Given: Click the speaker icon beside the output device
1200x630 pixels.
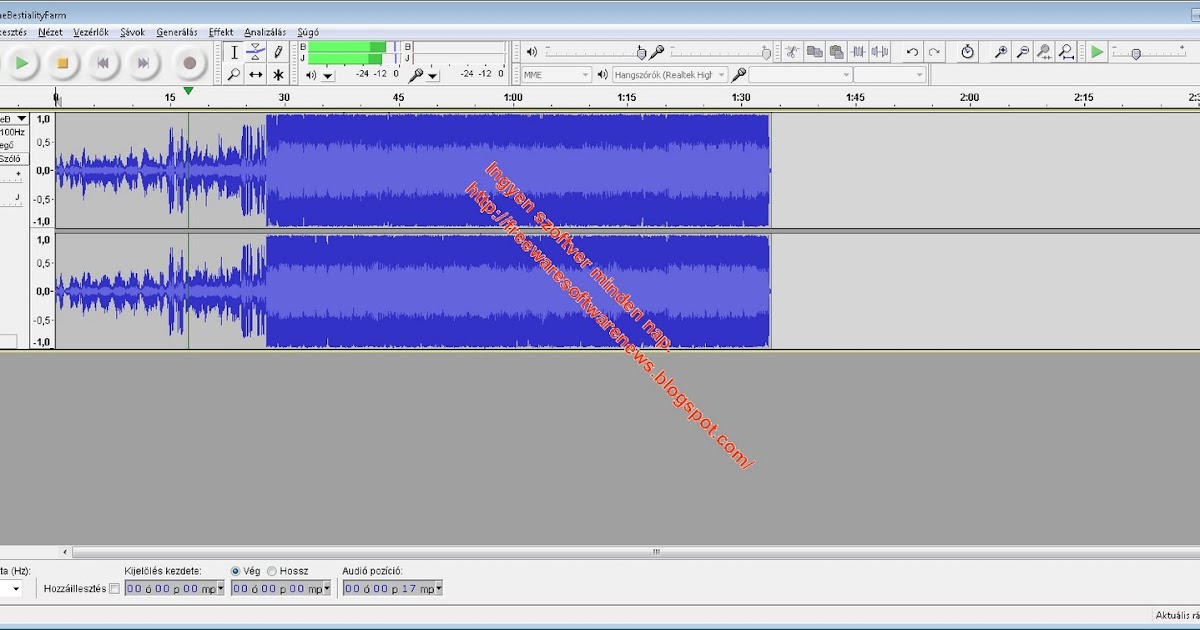Looking at the screenshot, I should point(602,75).
